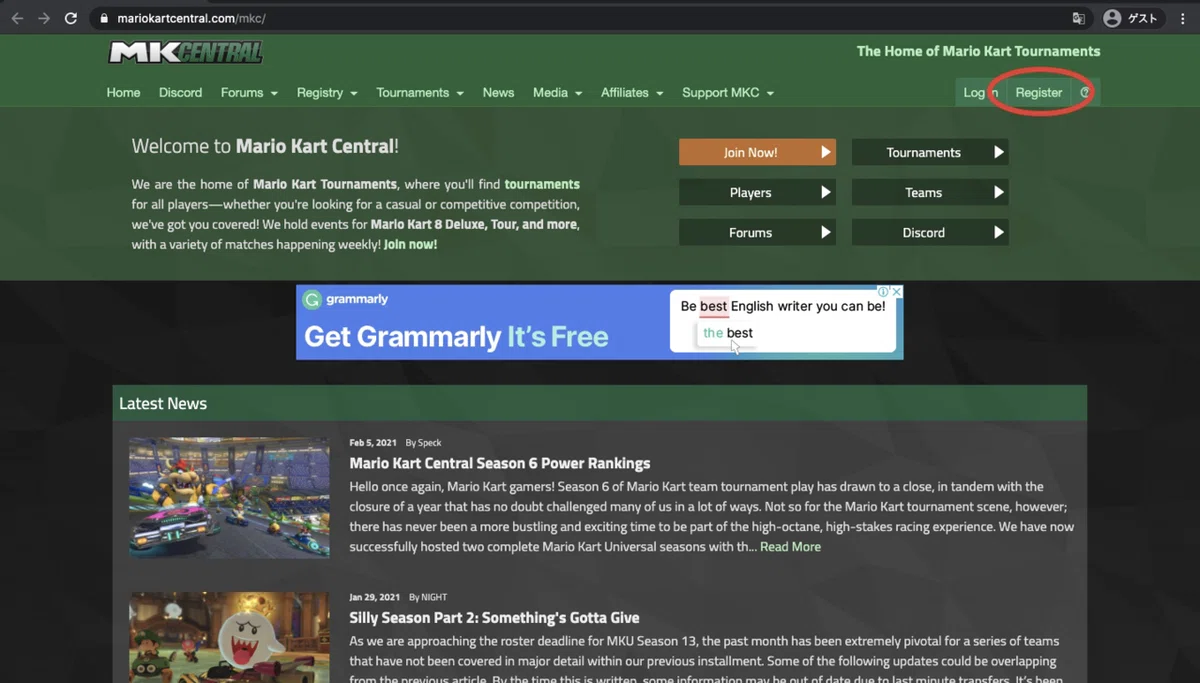Click the 'By Speck' author byline
The image size is (1200, 683).
point(423,442)
